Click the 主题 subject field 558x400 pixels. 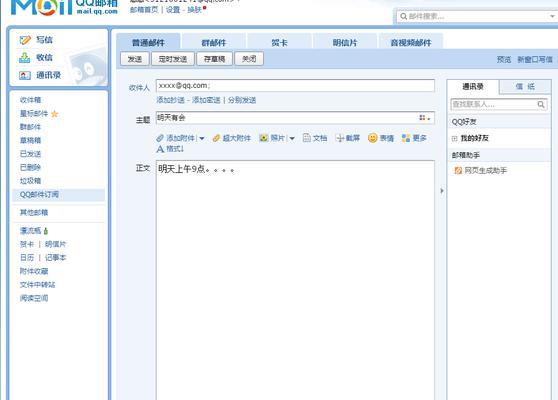[295, 118]
